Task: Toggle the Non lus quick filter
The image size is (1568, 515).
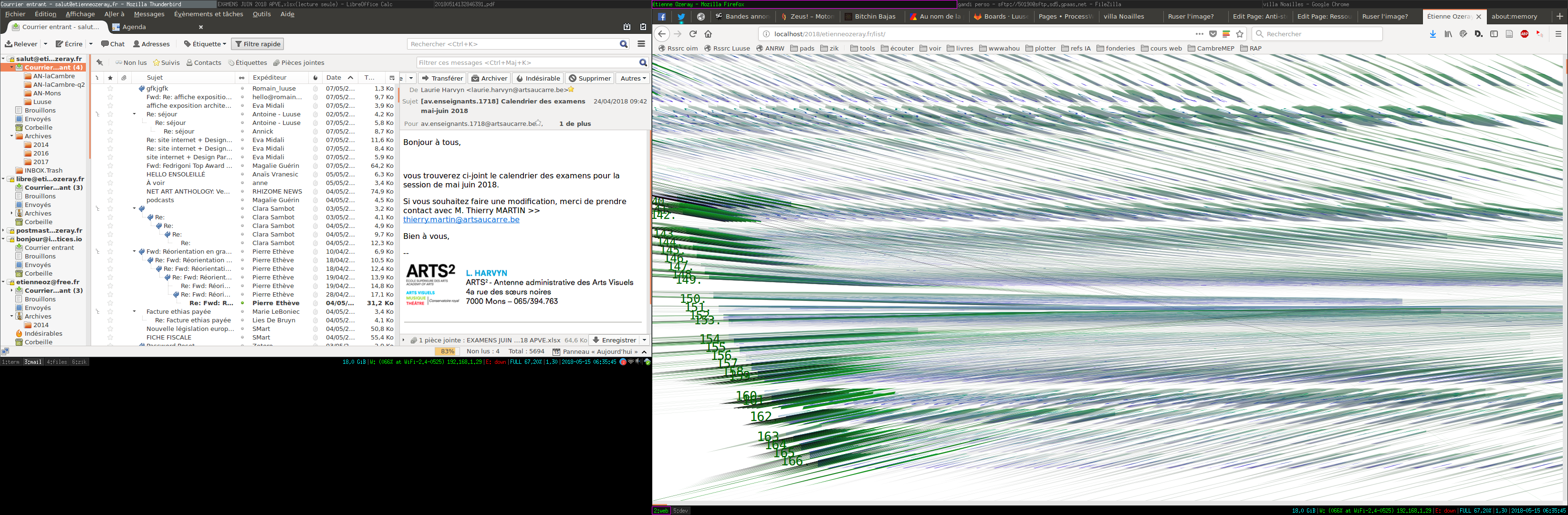Action: coord(131,62)
